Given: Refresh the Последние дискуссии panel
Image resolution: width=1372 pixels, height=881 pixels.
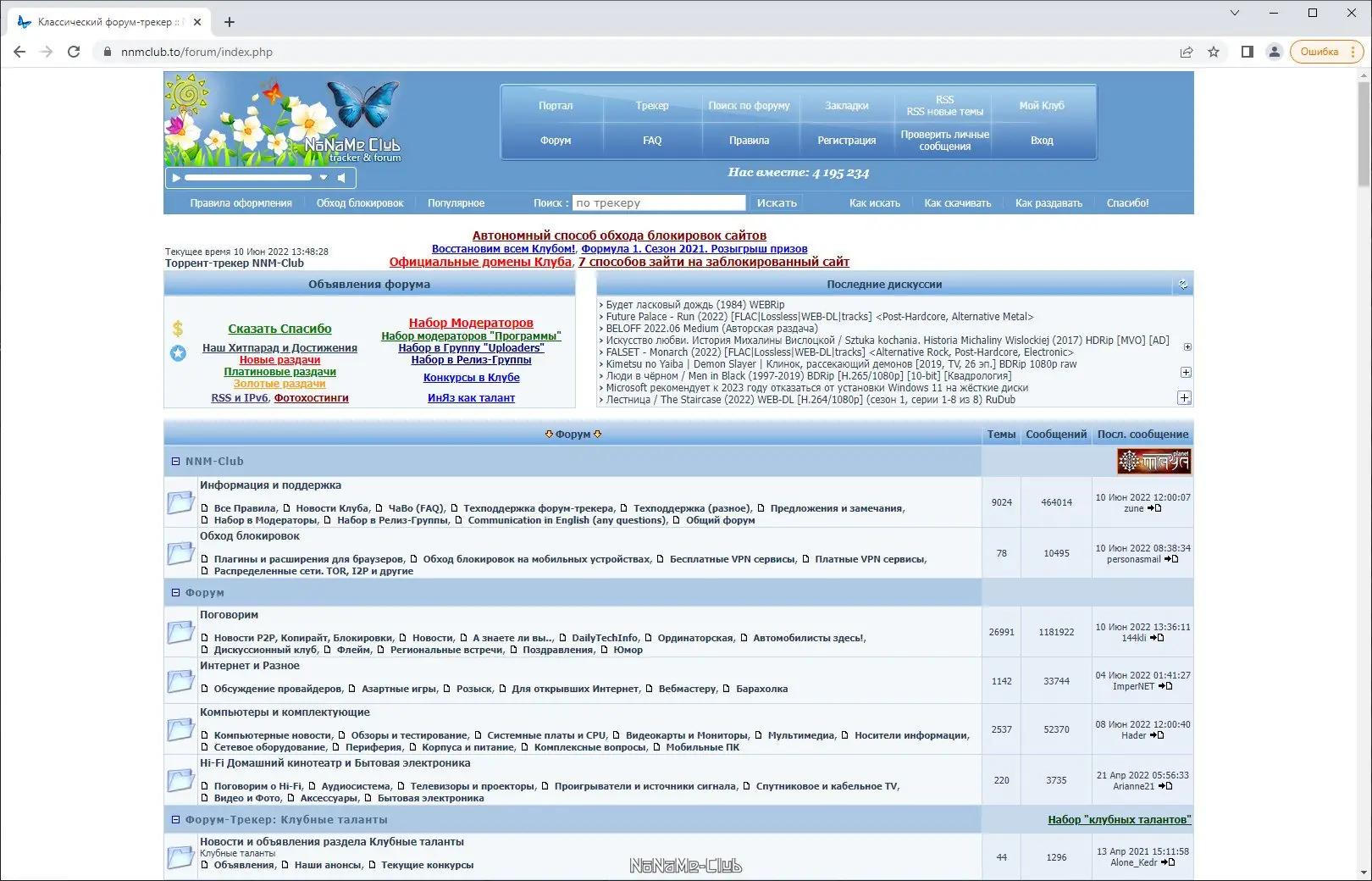Looking at the screenshot, I should click(x=1183, y=285).
